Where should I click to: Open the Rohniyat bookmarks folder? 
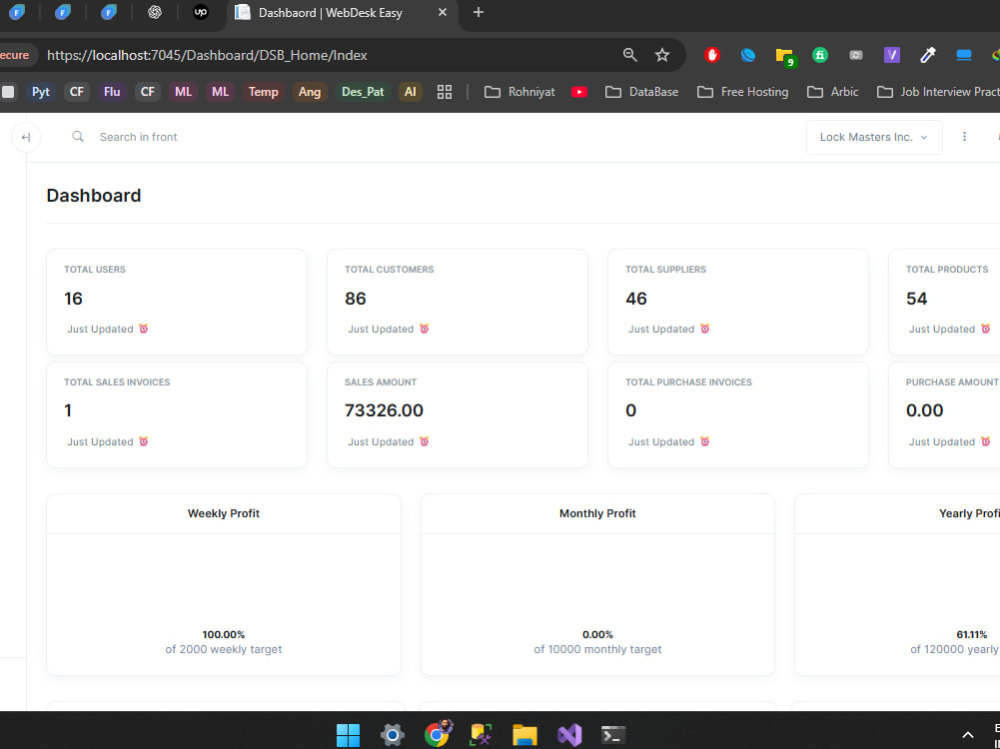(x=520, y=92)
